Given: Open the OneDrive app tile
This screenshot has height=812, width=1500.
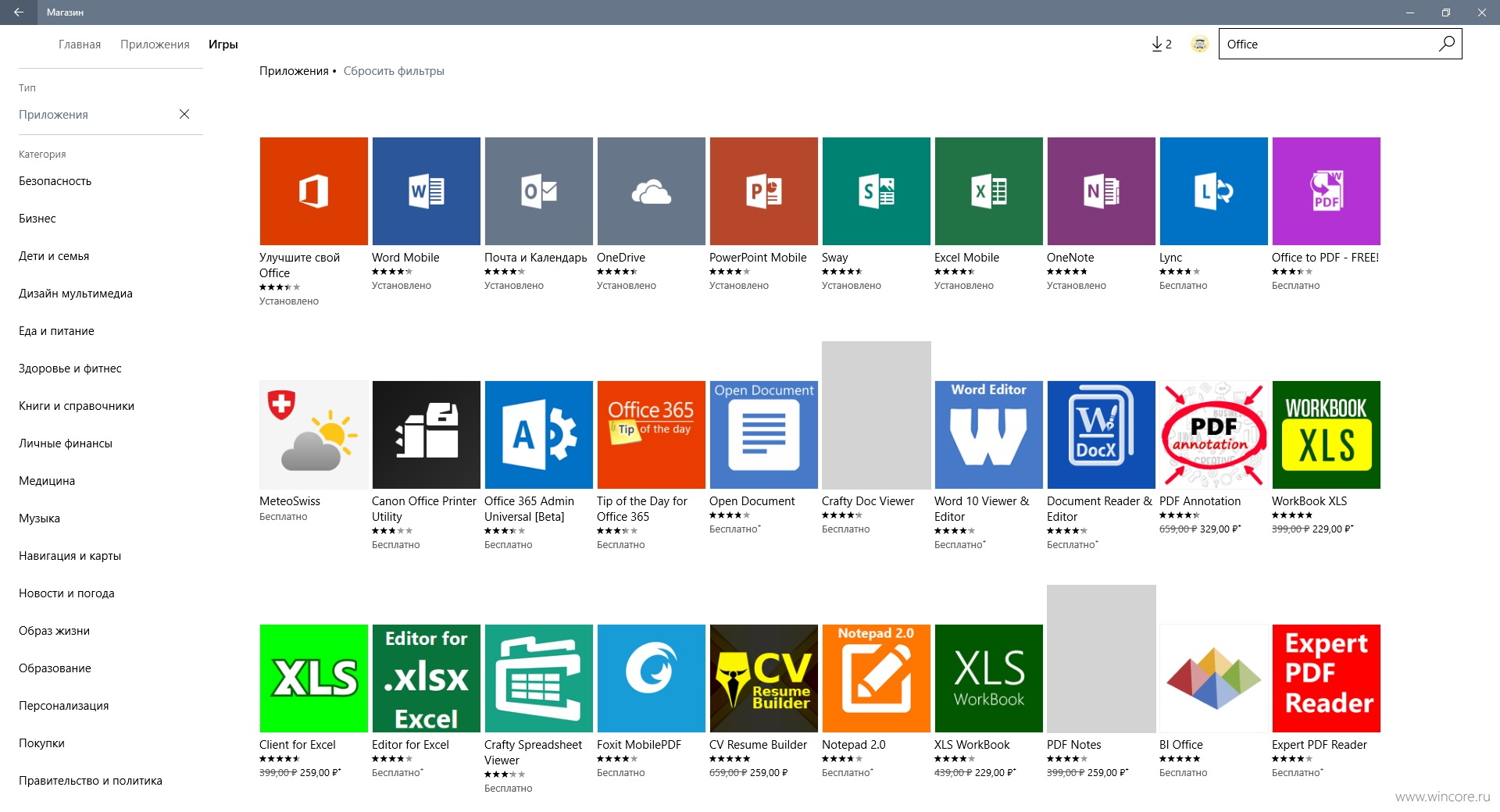Looking at the screenshot, I should 651,191.
